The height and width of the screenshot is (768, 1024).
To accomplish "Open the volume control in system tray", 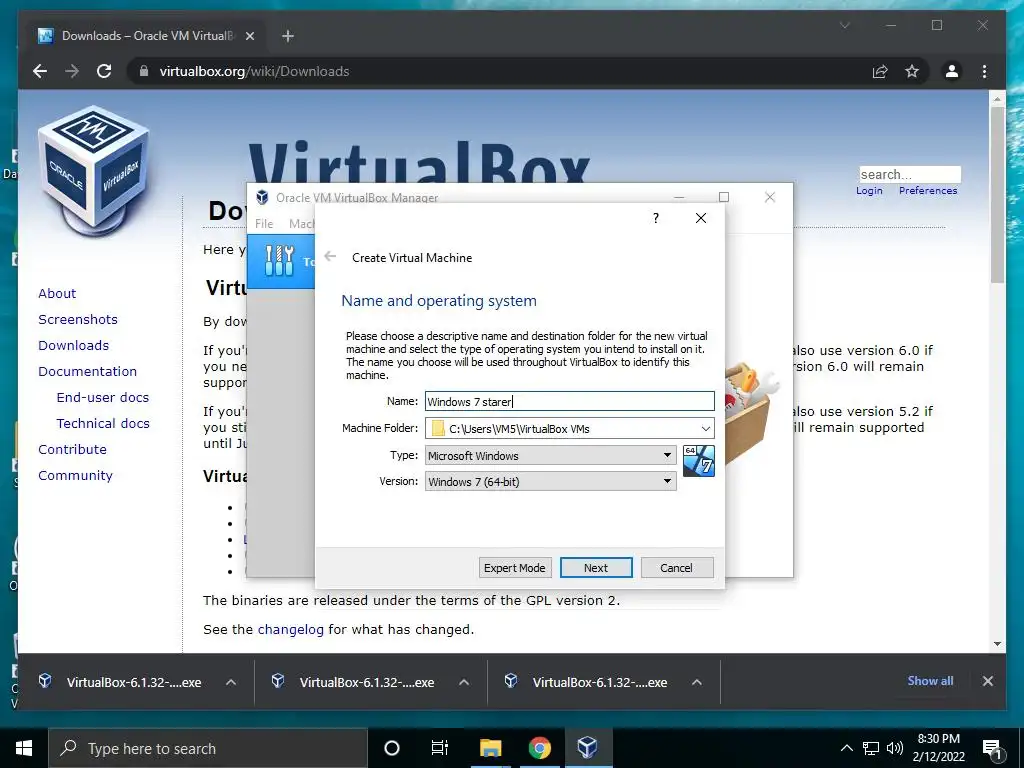I will pos(895,748).
